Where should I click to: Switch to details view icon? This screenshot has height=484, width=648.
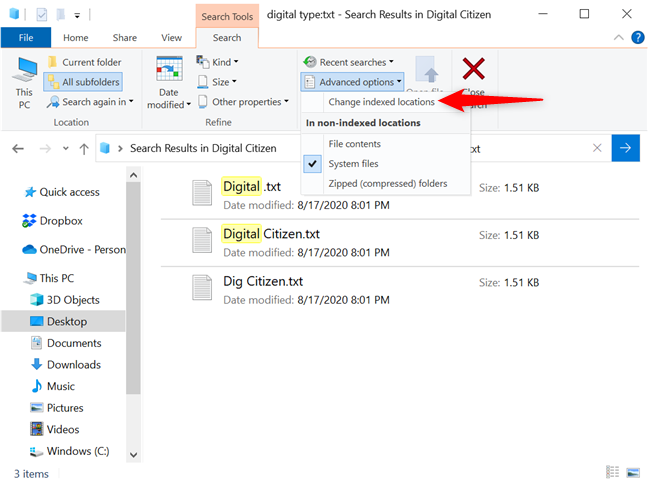[x=612, y=472]
